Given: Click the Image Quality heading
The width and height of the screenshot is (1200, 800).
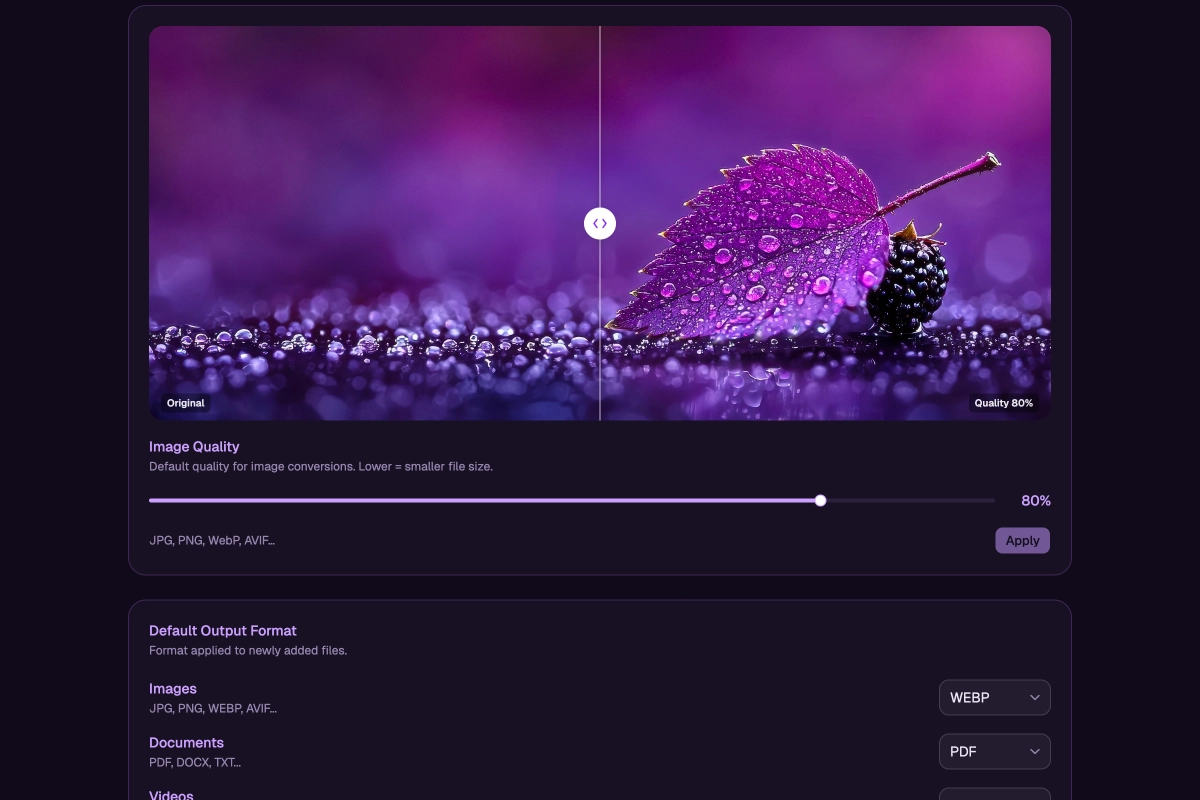Looking at the screenshot, I should [x=194, y=447].
